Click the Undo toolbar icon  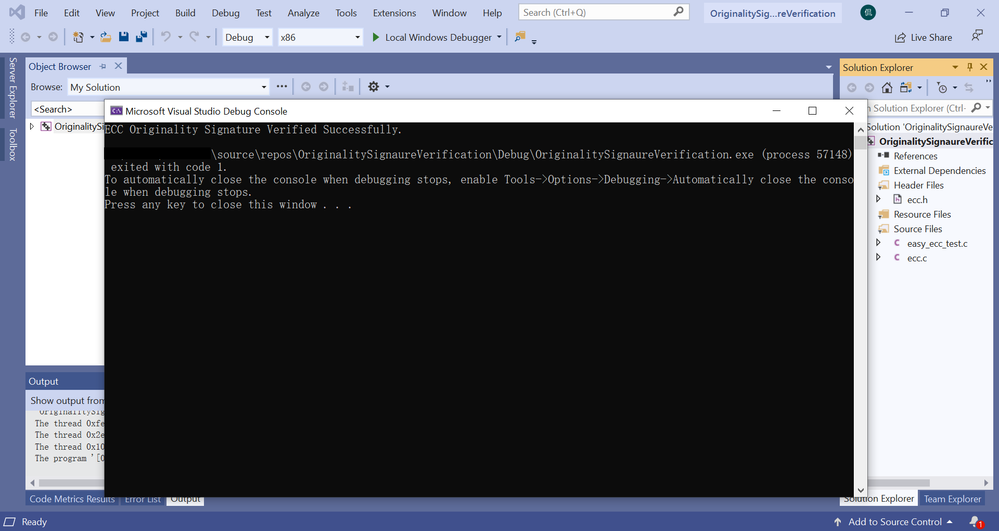pos(166,38)
